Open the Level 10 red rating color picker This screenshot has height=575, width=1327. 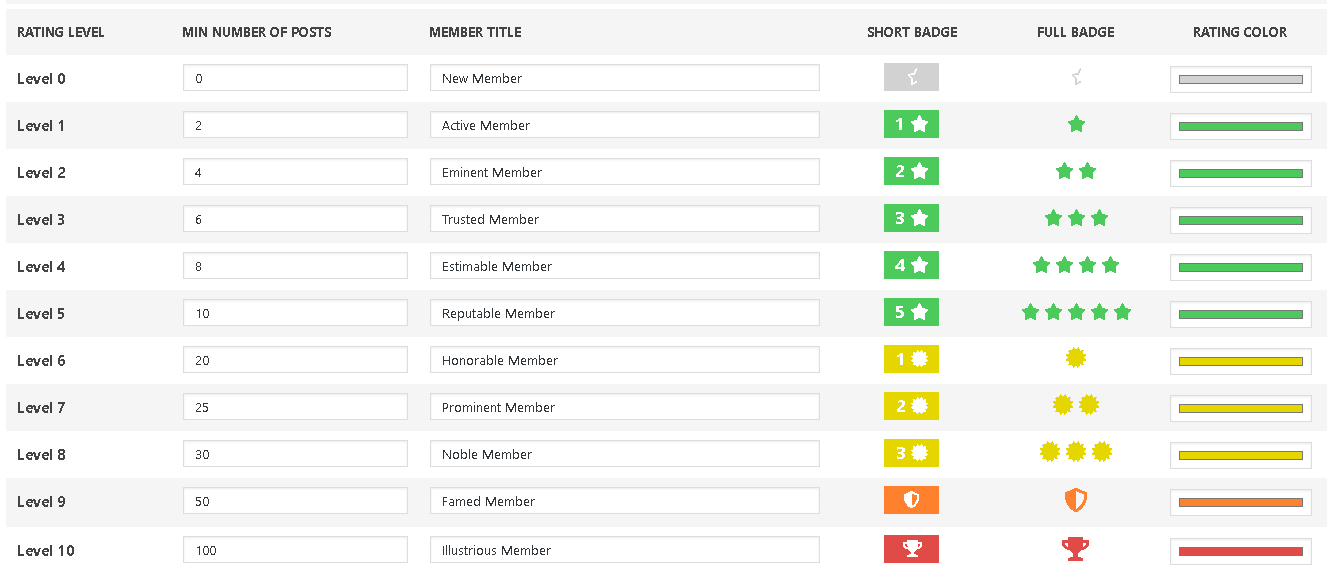pyautogui.click(x=1241, y=551)
